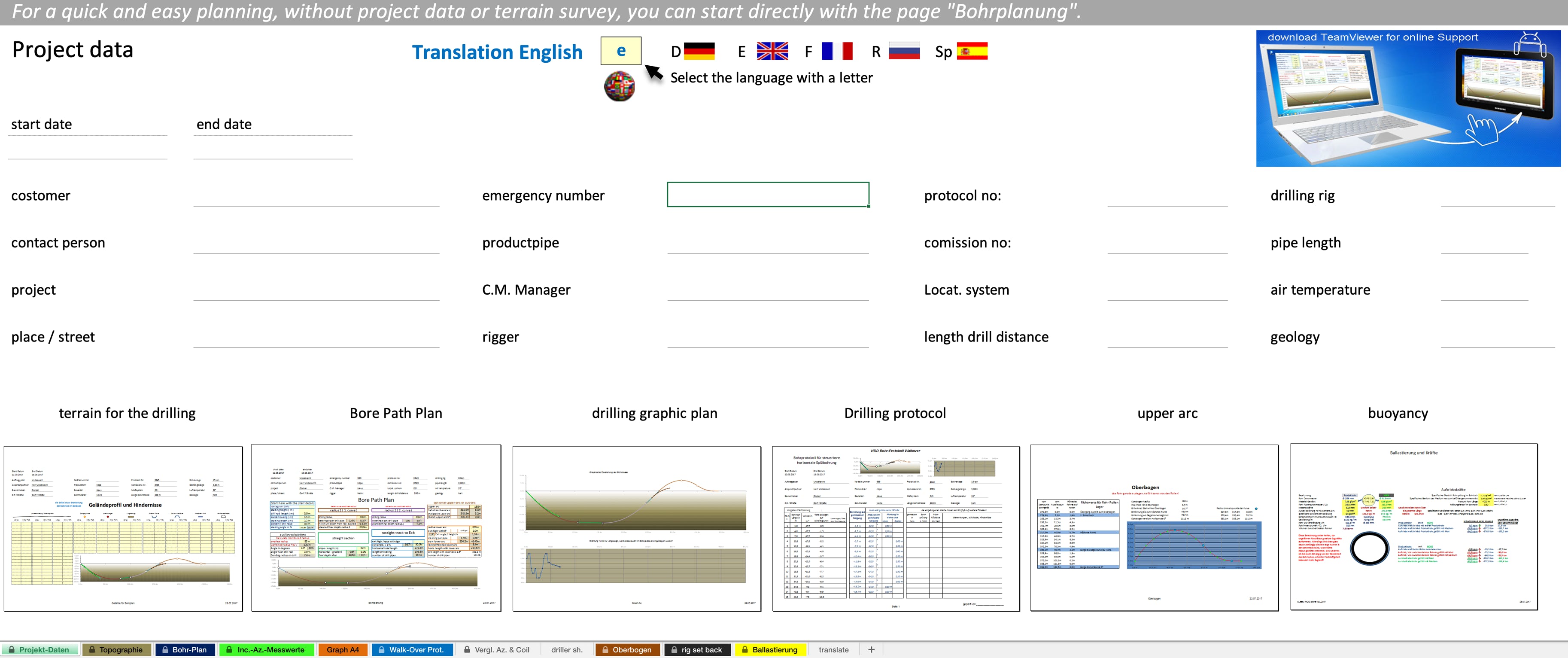Click the globe of flags icon
Viewport: 1568px width, 658px height.
click(619, 86)
